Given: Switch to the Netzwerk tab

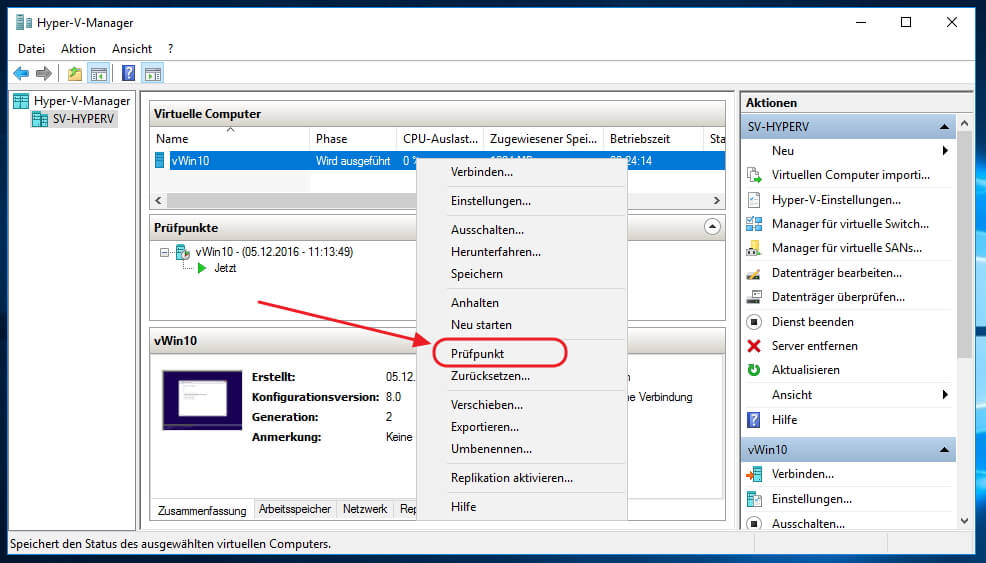Looking at the screenshot, I should click(365, 509).
